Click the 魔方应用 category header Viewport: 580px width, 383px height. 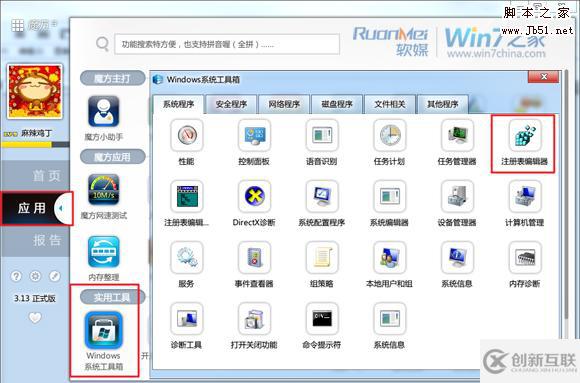pyautogui.click(x=112, y=157)
